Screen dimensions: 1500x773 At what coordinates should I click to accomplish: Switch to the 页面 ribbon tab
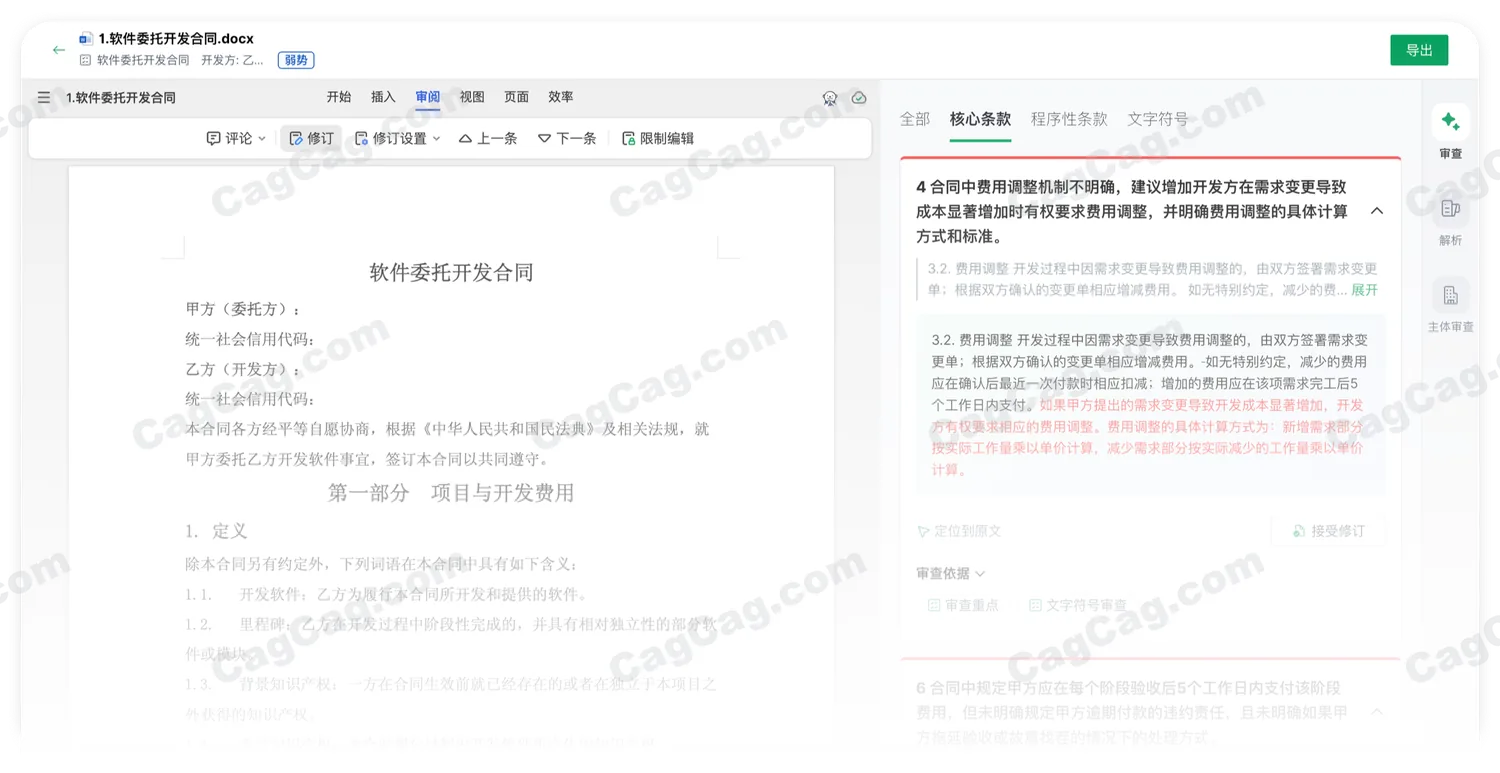click(516, 97)
